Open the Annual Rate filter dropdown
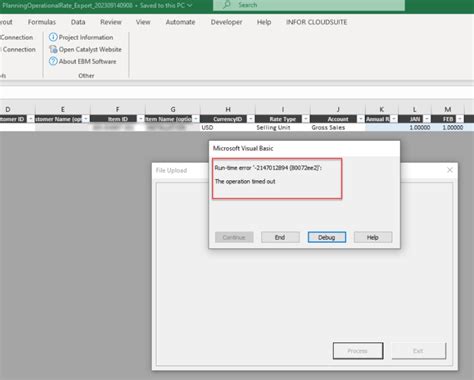The height and width of the screenshot is (380, 474). (x=394, y=119)
